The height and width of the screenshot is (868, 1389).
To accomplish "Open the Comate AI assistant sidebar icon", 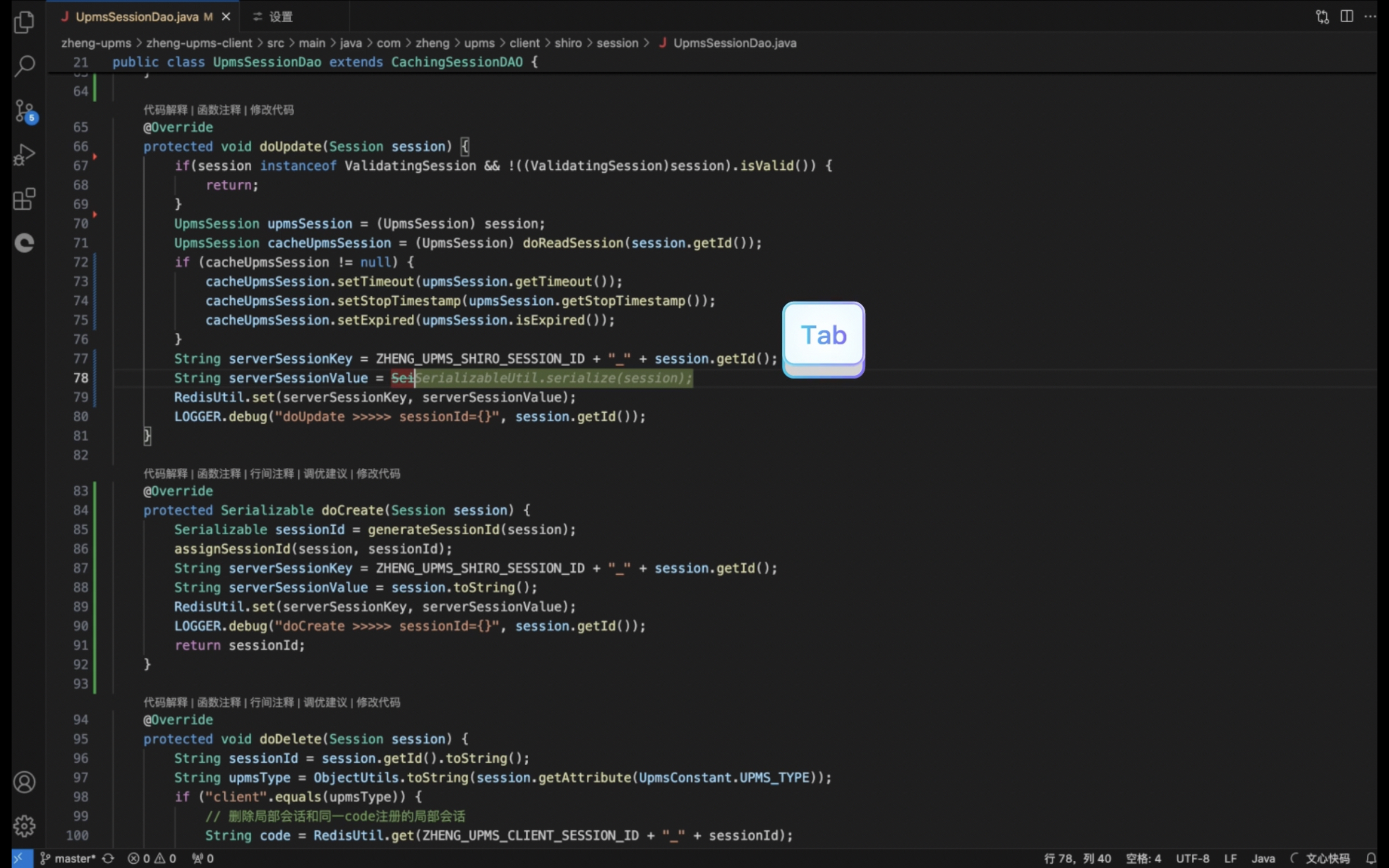I will tap(24, 244).
